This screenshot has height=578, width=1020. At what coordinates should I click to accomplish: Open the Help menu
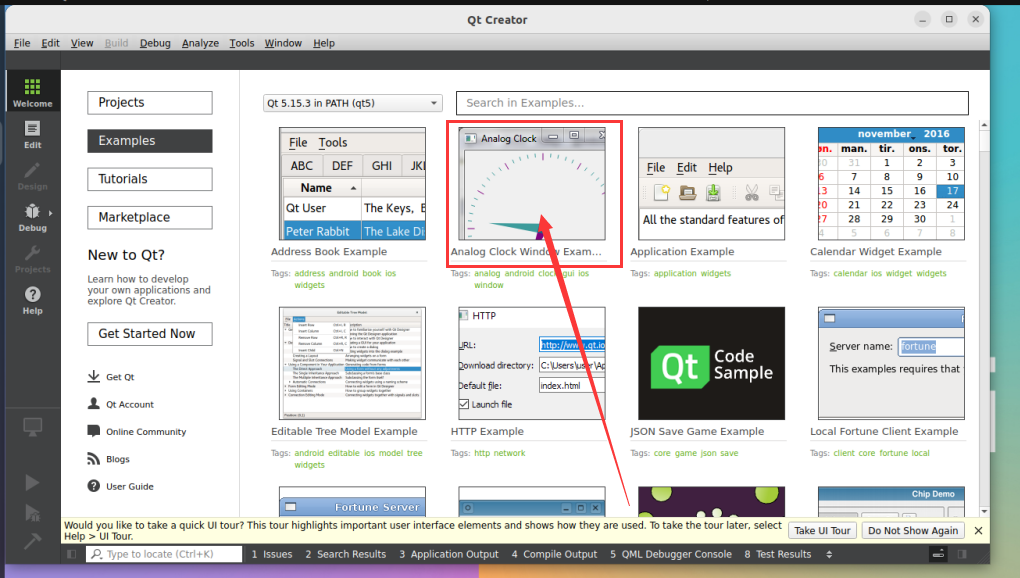click(323, 43)
